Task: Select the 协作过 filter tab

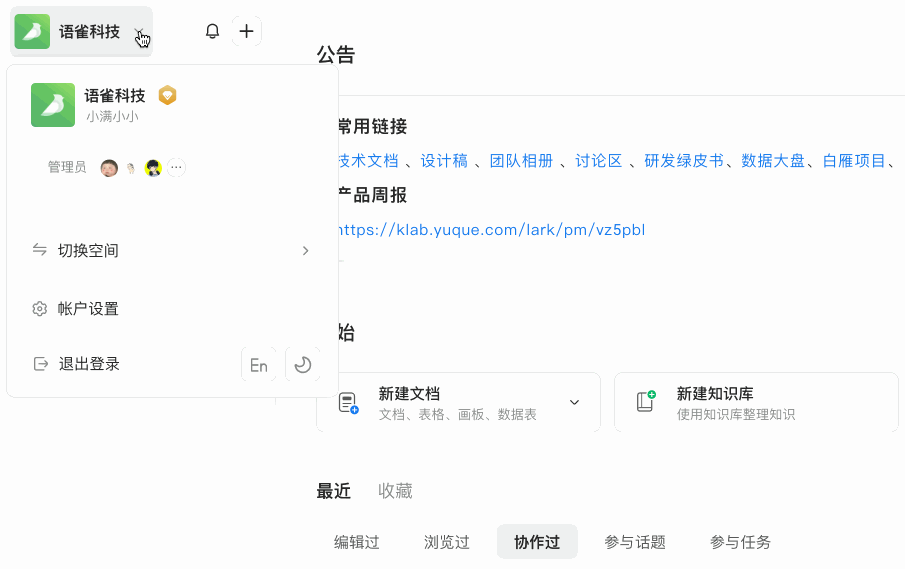Action: (x=537, y=542)
